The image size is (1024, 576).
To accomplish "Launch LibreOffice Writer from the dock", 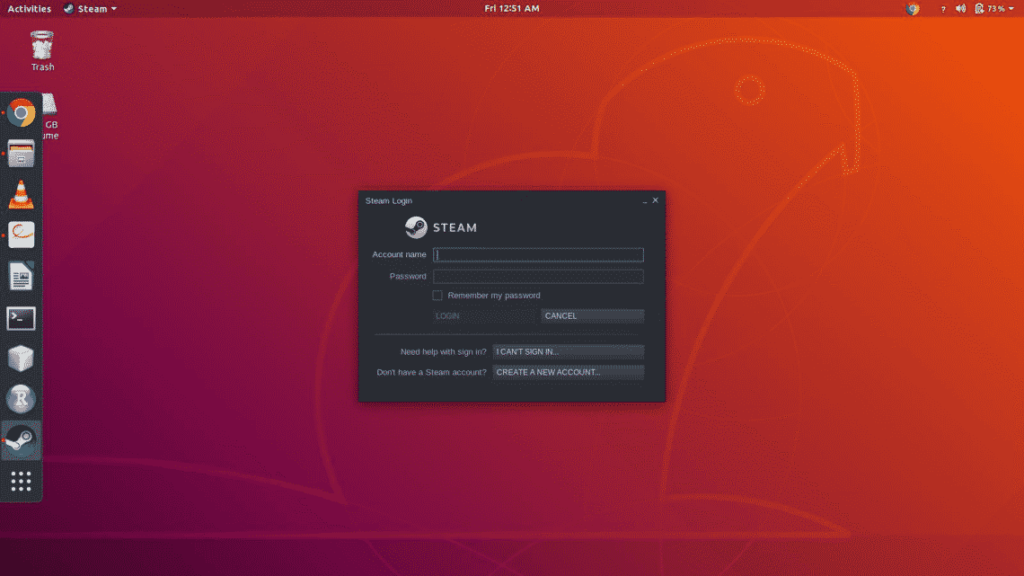I will pyautogui.click(x=20, y=276).
